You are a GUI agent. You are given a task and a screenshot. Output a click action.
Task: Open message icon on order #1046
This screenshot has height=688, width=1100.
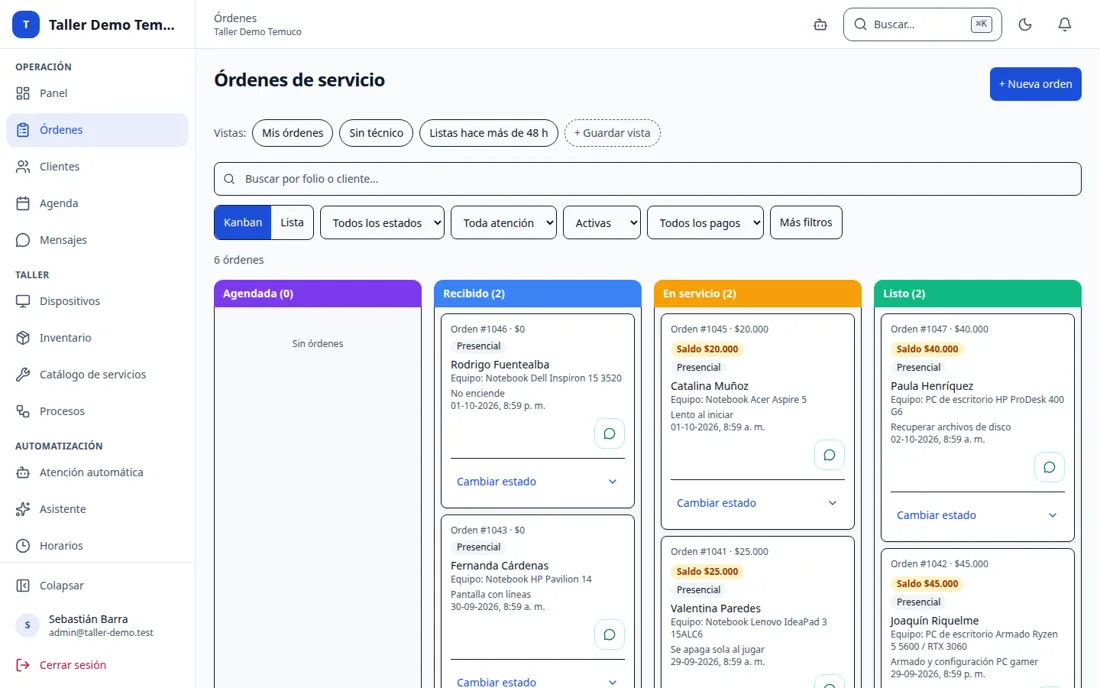coord(609,433)
